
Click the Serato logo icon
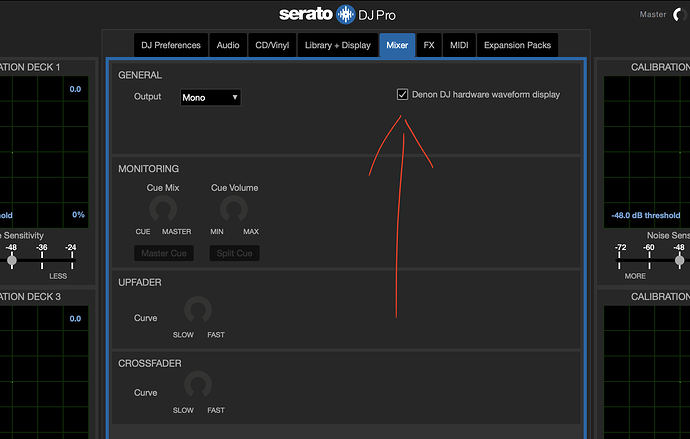pyautogui.click(x=345, y=15)
